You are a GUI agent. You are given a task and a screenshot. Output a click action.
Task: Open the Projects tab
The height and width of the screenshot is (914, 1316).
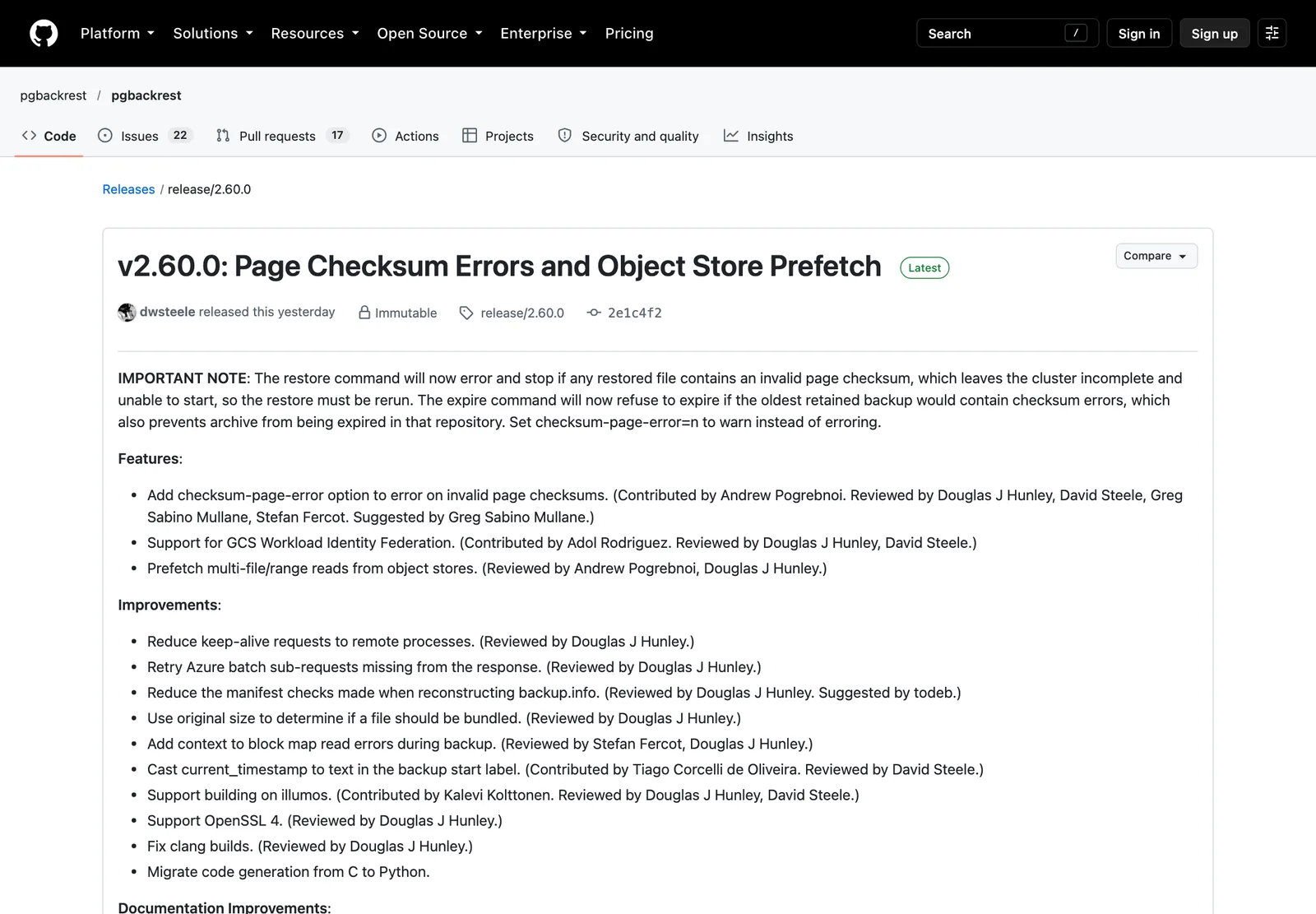tap(498, 137)
